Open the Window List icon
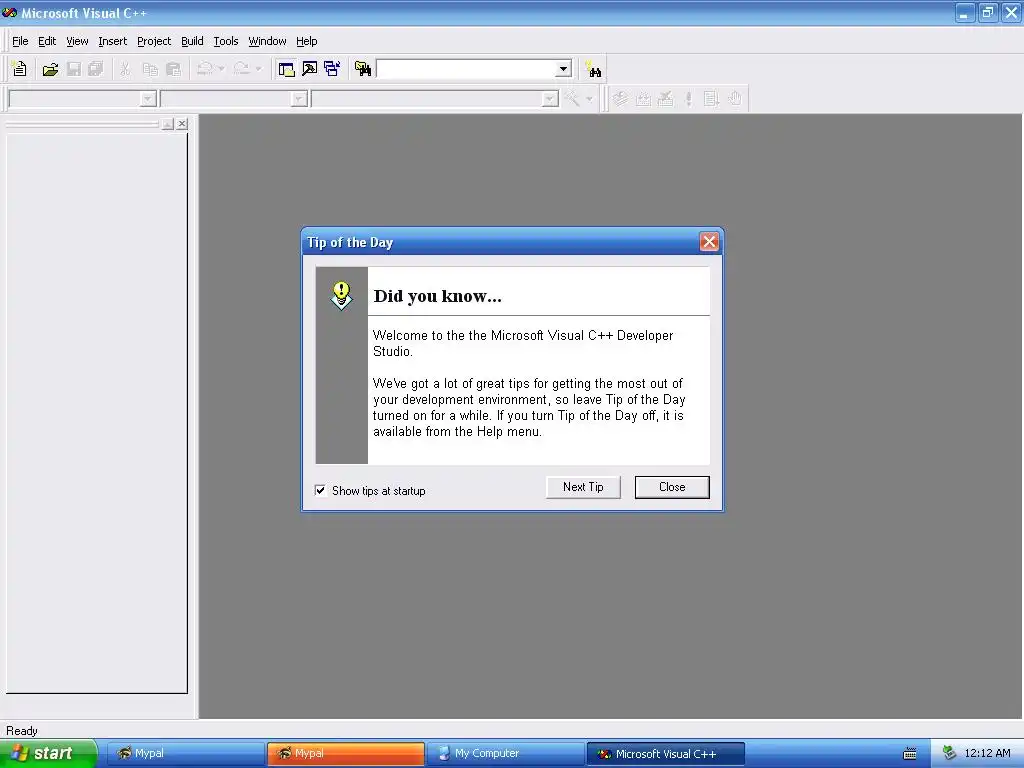1024x768 pixels. pyautogui.click(x=332, y=69)
